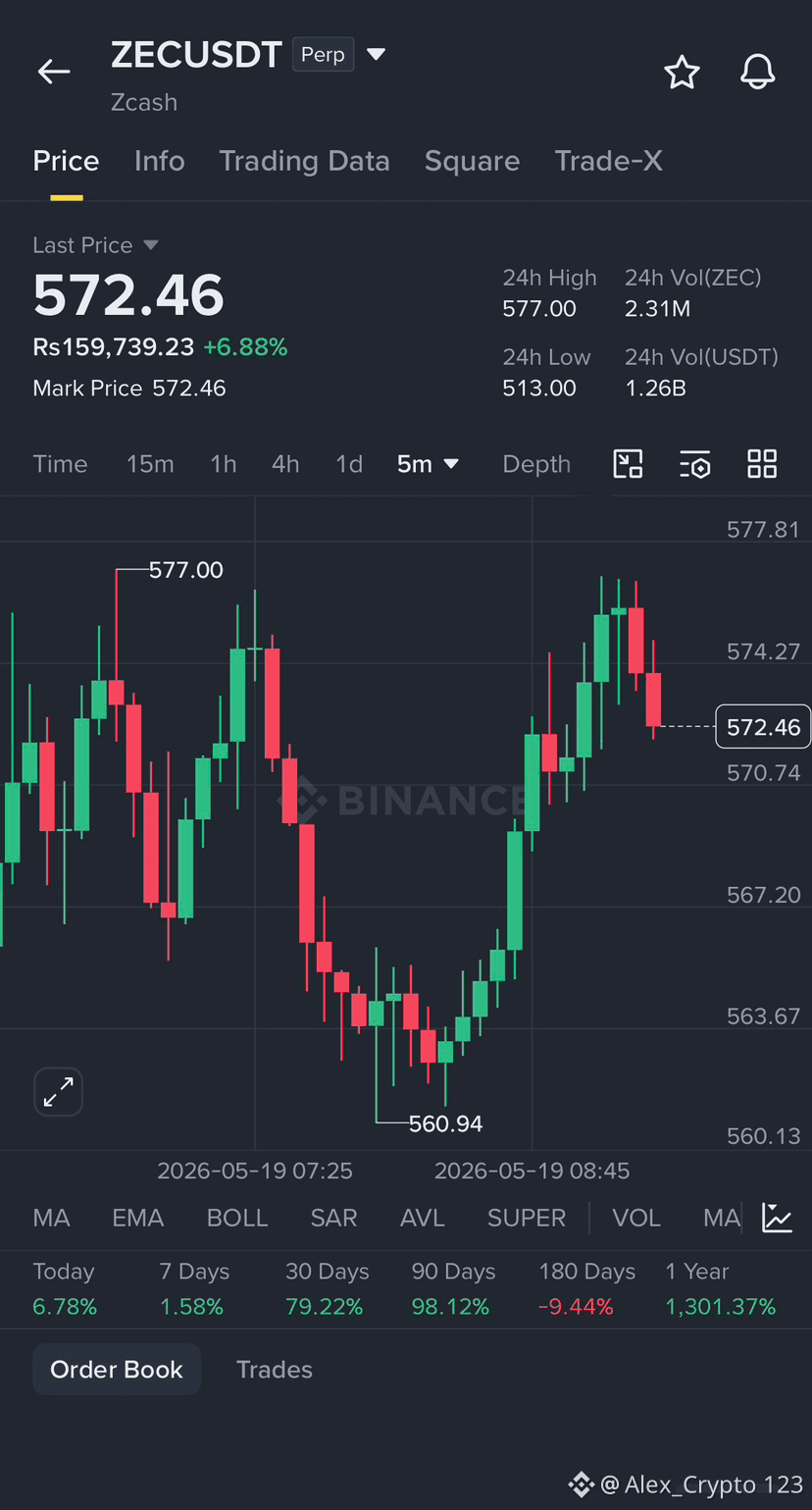Open the four-squares chart layout icon
This screenshot has height=1510, width=812.
point(762,464)
